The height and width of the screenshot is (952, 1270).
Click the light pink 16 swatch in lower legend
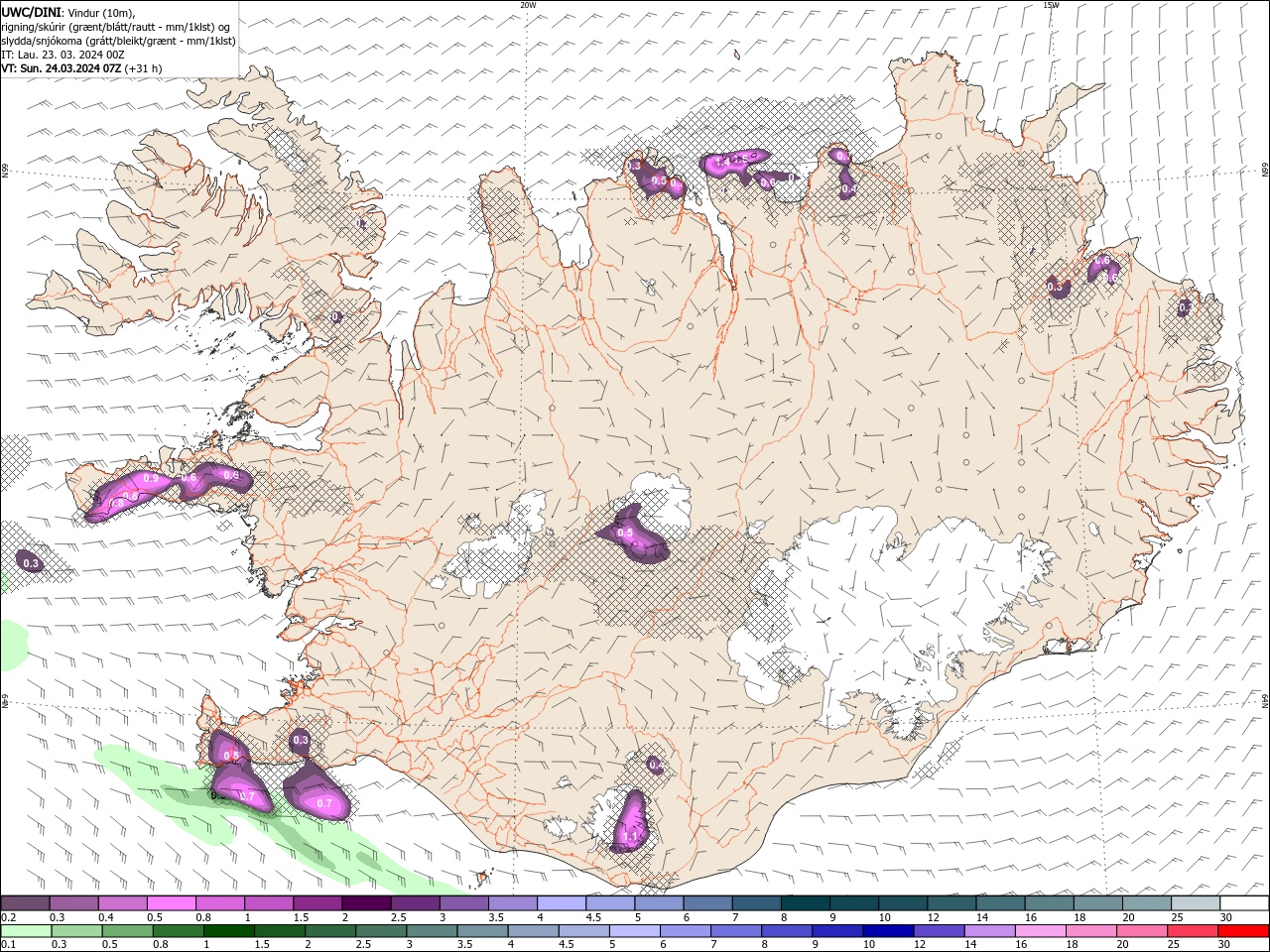click(1041, 931)
